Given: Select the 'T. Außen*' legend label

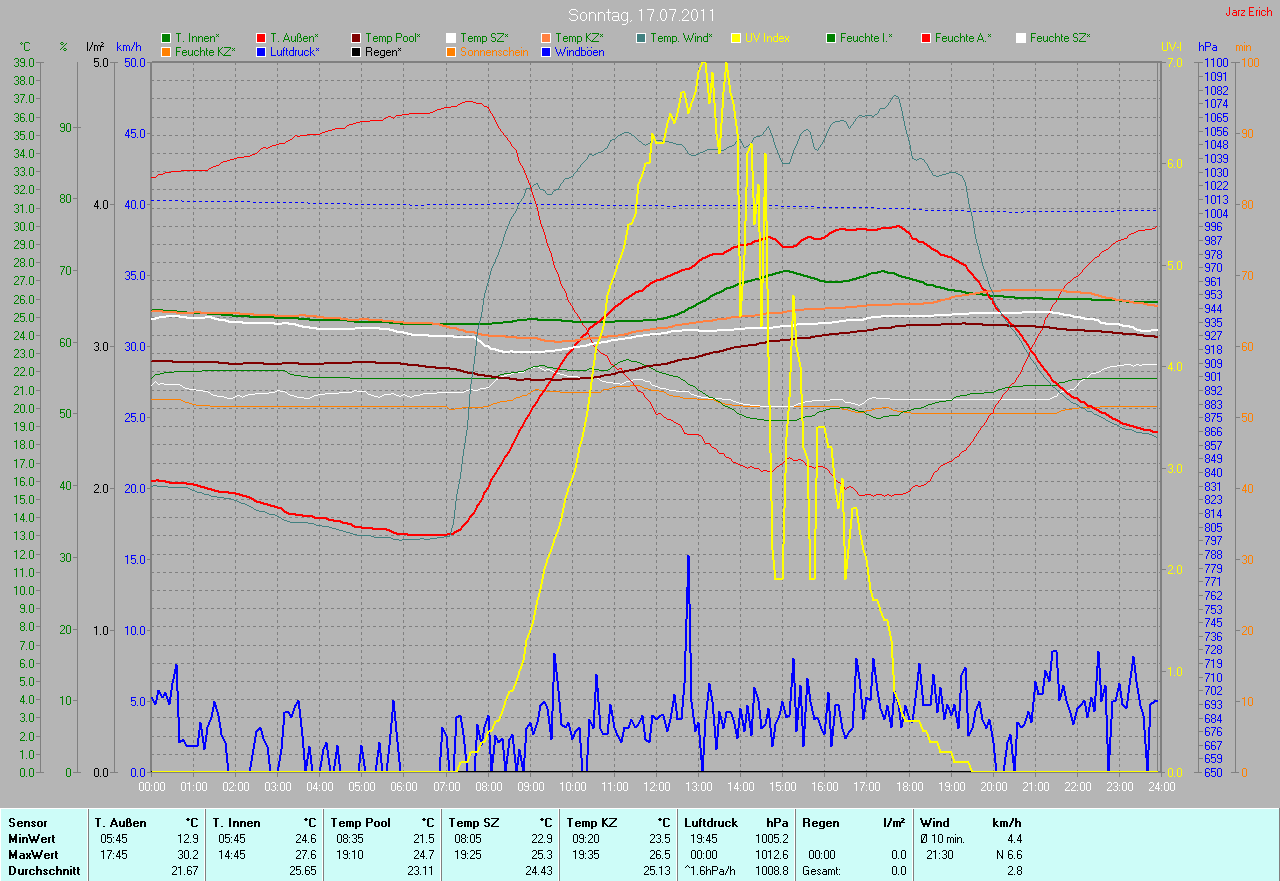Looking at the screenshot, I should pos(295,38).
